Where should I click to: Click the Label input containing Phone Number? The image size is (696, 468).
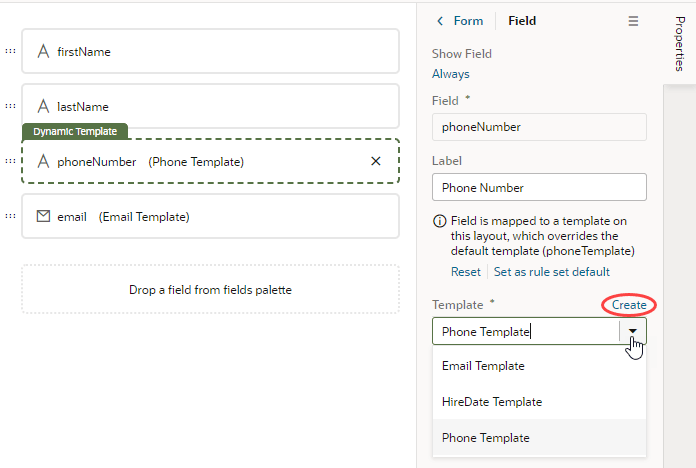[x=539, y=187]
